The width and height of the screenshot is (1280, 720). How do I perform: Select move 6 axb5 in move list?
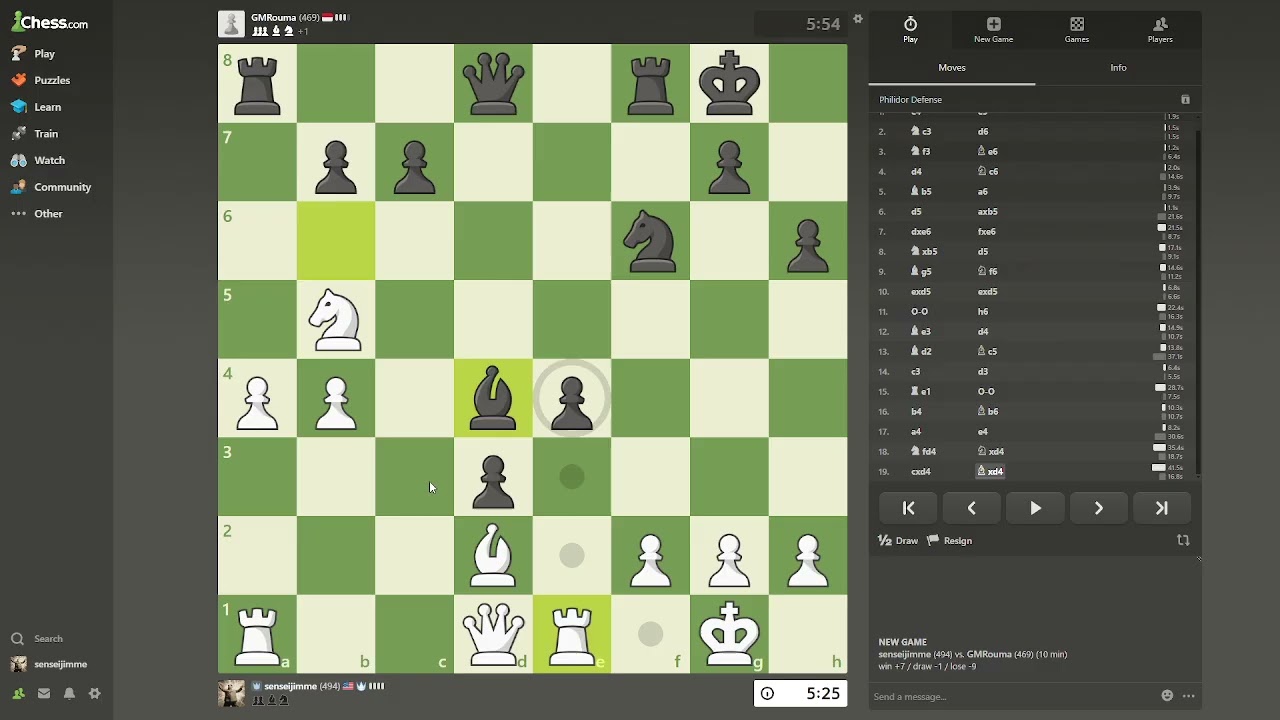[x=987, y=211]
